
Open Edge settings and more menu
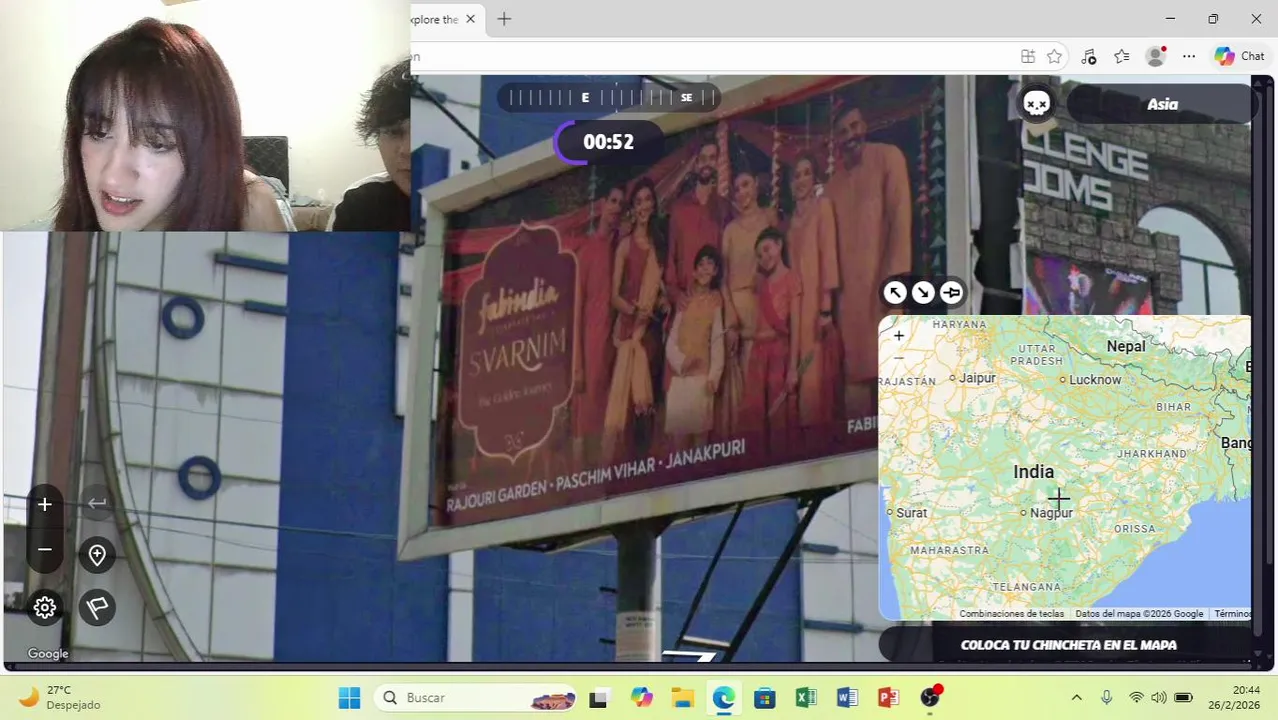(x=1189, y=57)
